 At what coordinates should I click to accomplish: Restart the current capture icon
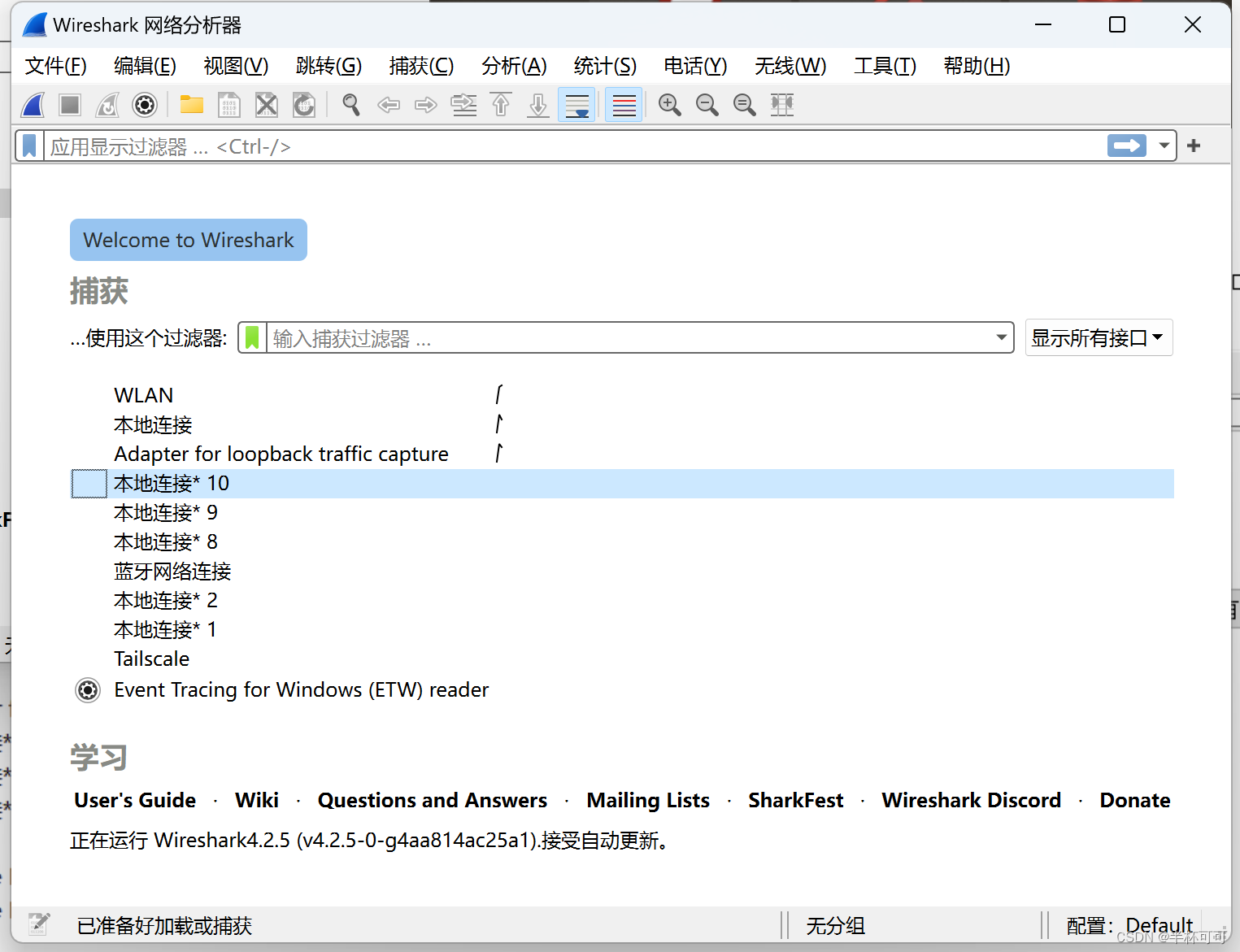pos(107,105)
